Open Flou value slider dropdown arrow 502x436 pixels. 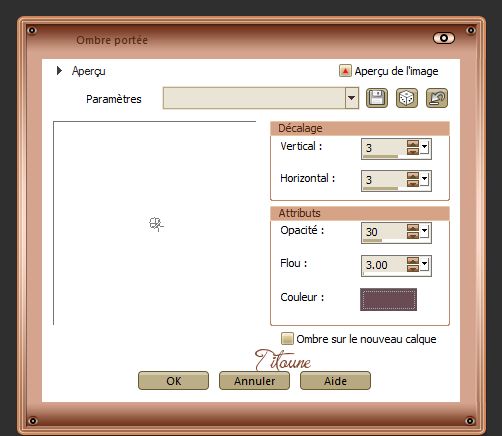(x=424, y=265)
